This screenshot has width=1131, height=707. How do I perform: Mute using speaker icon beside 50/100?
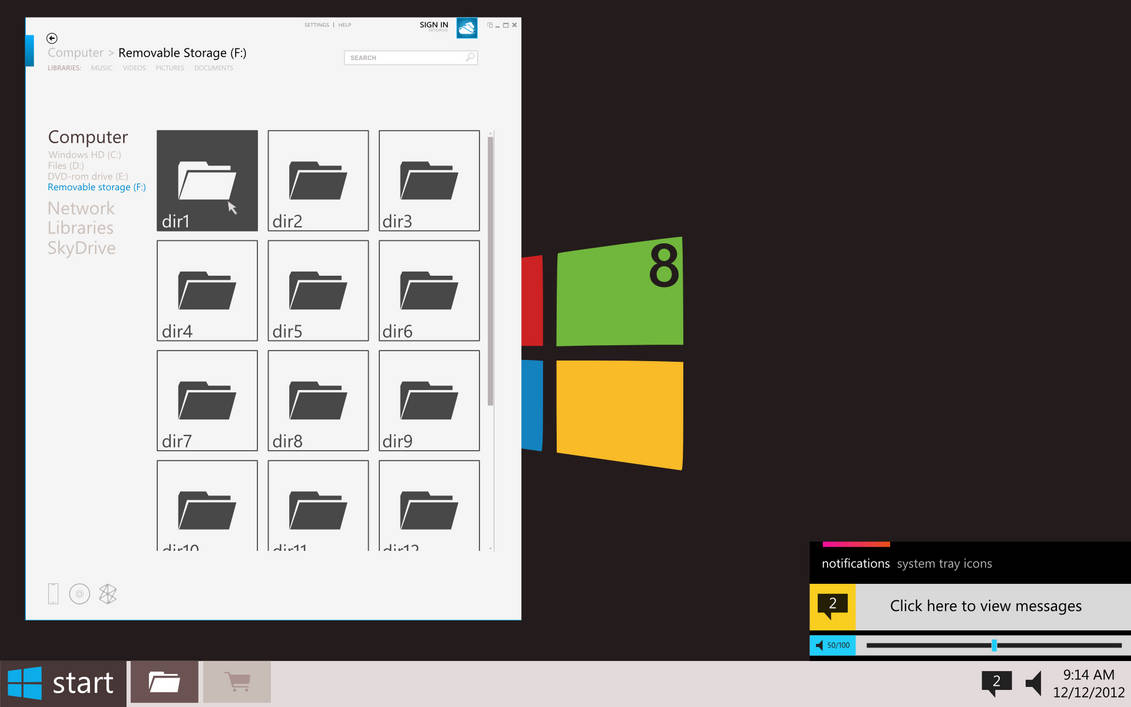(x=819, y=645)
